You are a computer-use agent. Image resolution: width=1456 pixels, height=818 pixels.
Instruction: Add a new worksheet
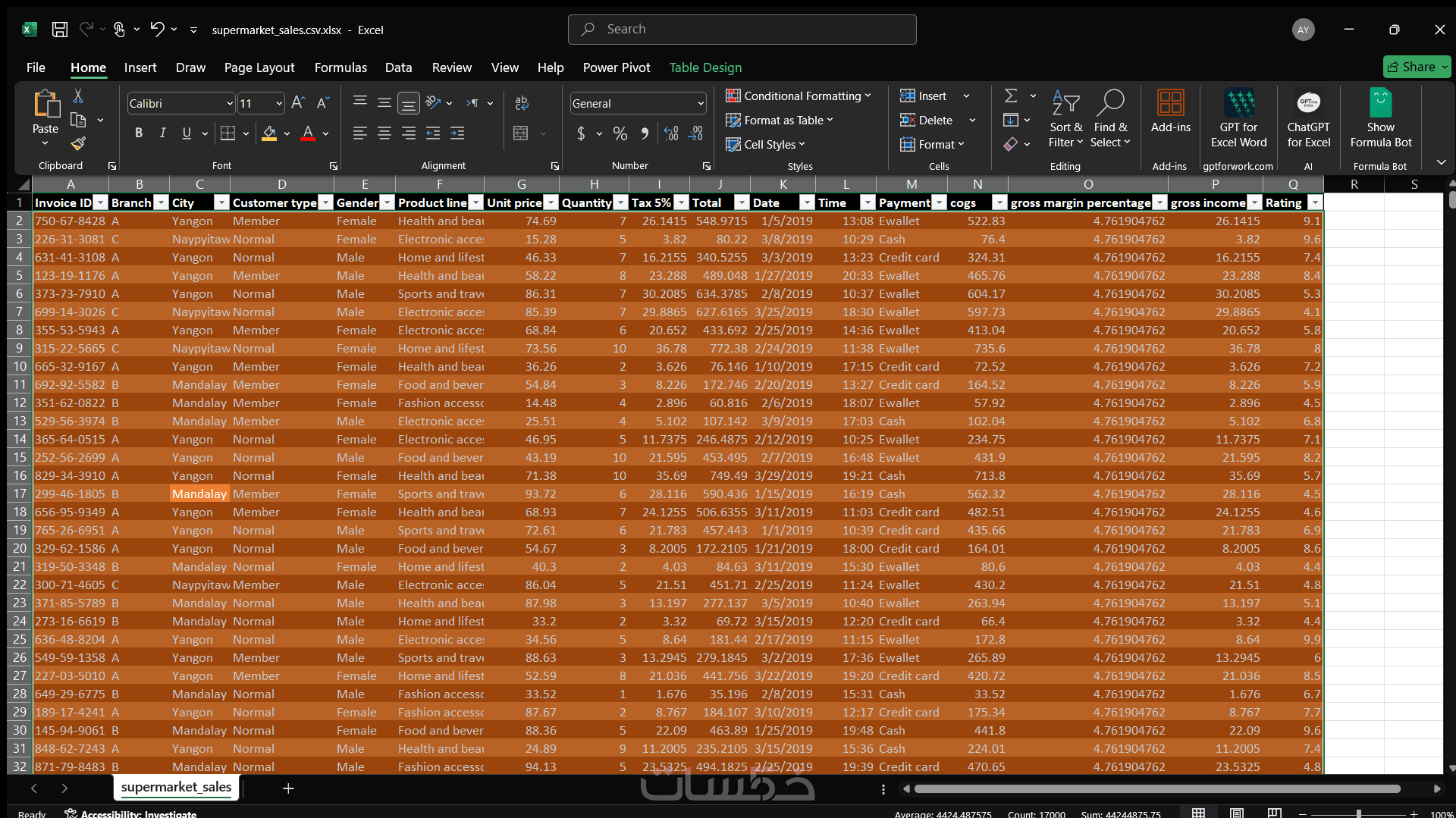point(288,788)
